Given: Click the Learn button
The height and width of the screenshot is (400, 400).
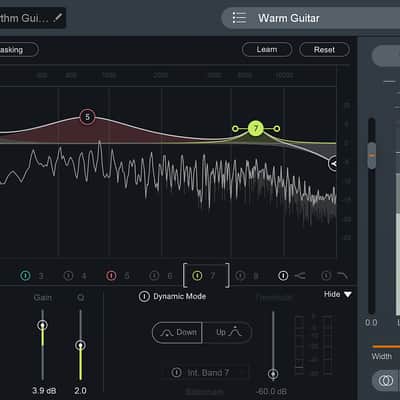Looking at the screenshot, I should tap(267, 50).
